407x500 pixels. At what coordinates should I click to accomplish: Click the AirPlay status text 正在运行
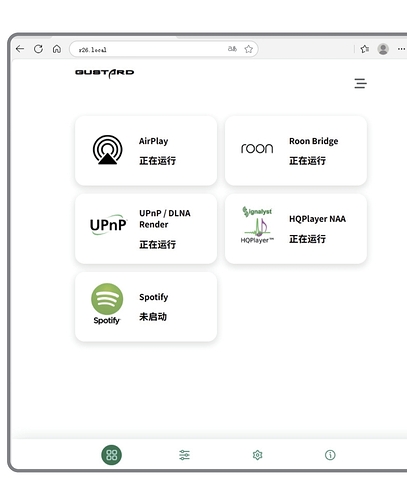[157, 161]
